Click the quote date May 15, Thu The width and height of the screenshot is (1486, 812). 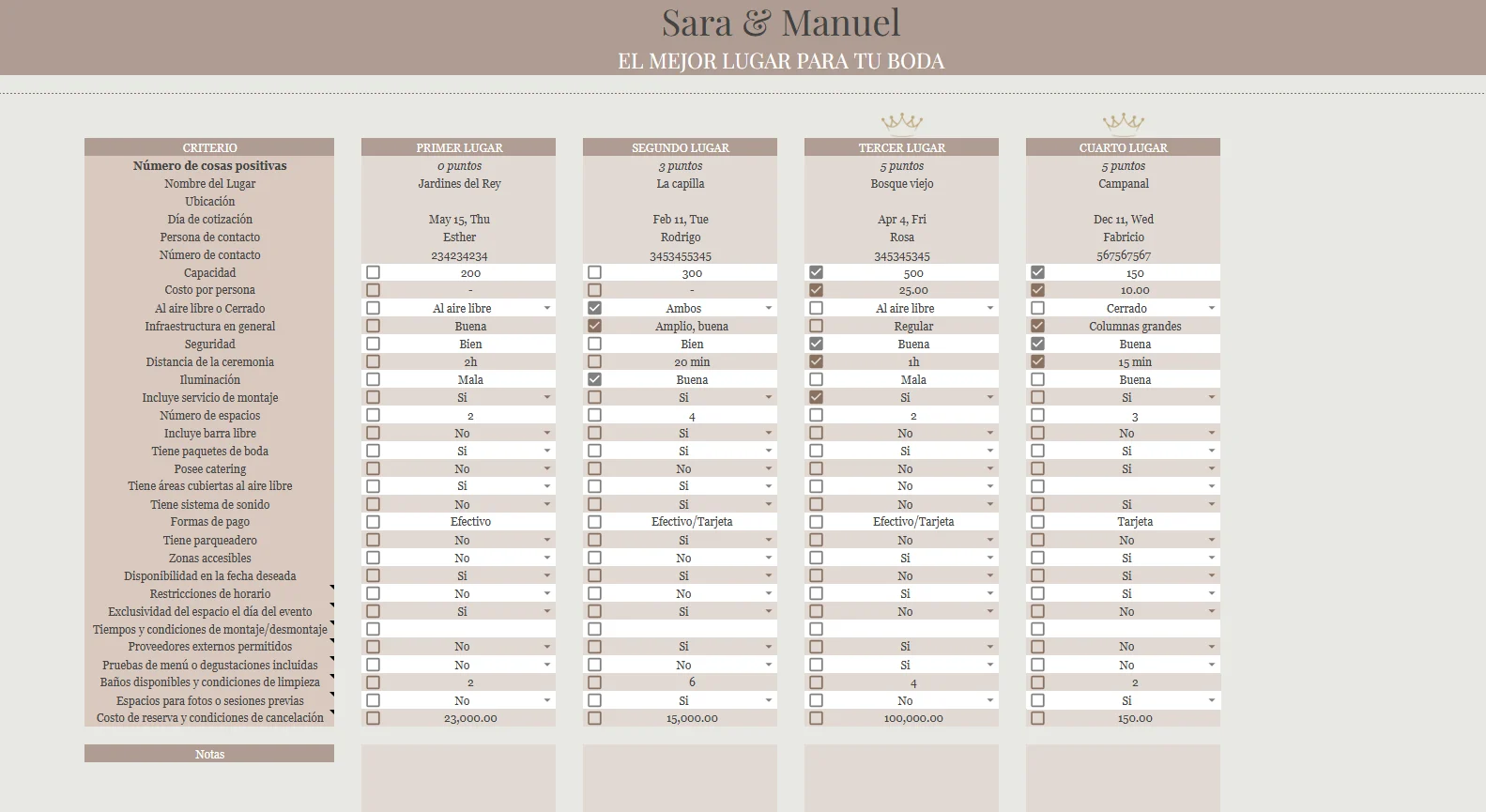[x=459, y=220]
